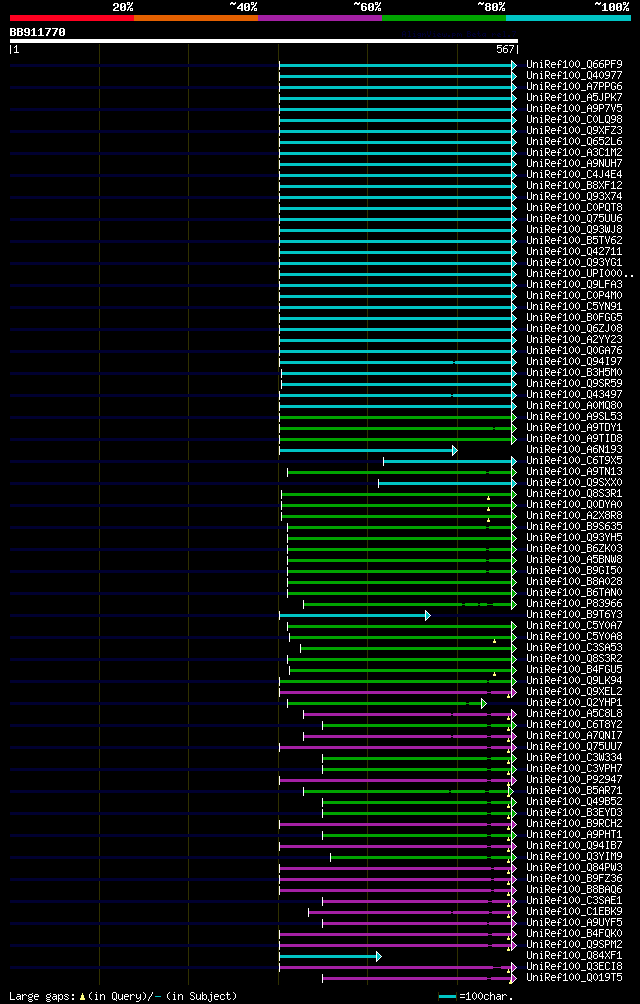
Task: Select UniRef100_Q9SXX0 subject label
Action: click(x=574, y=483)
